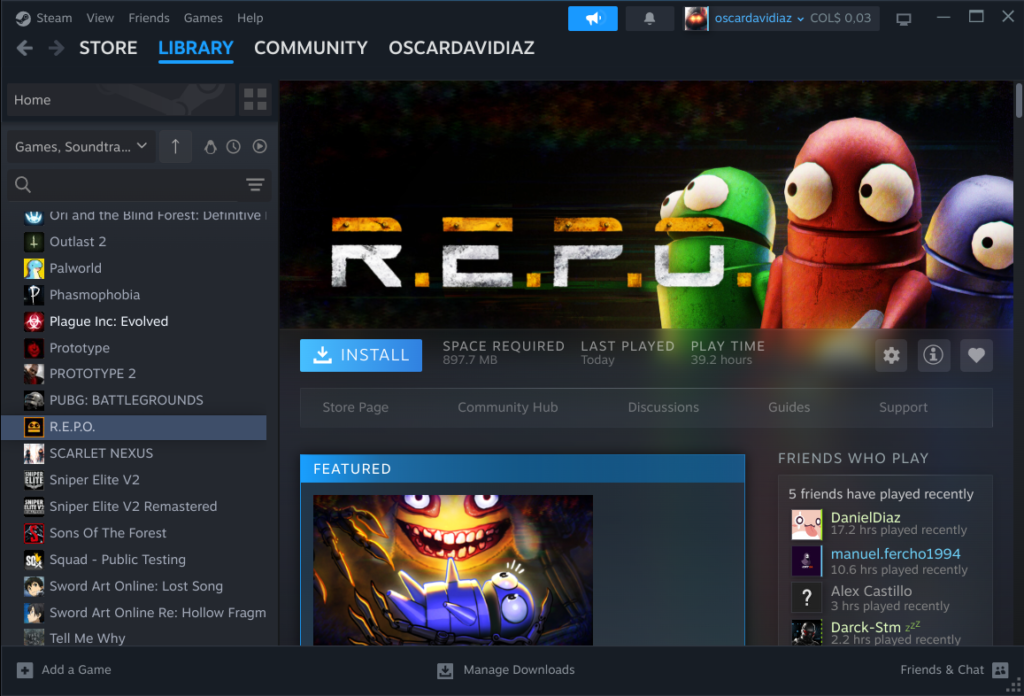Select the LIBRARY tab

tap(196, 48)
